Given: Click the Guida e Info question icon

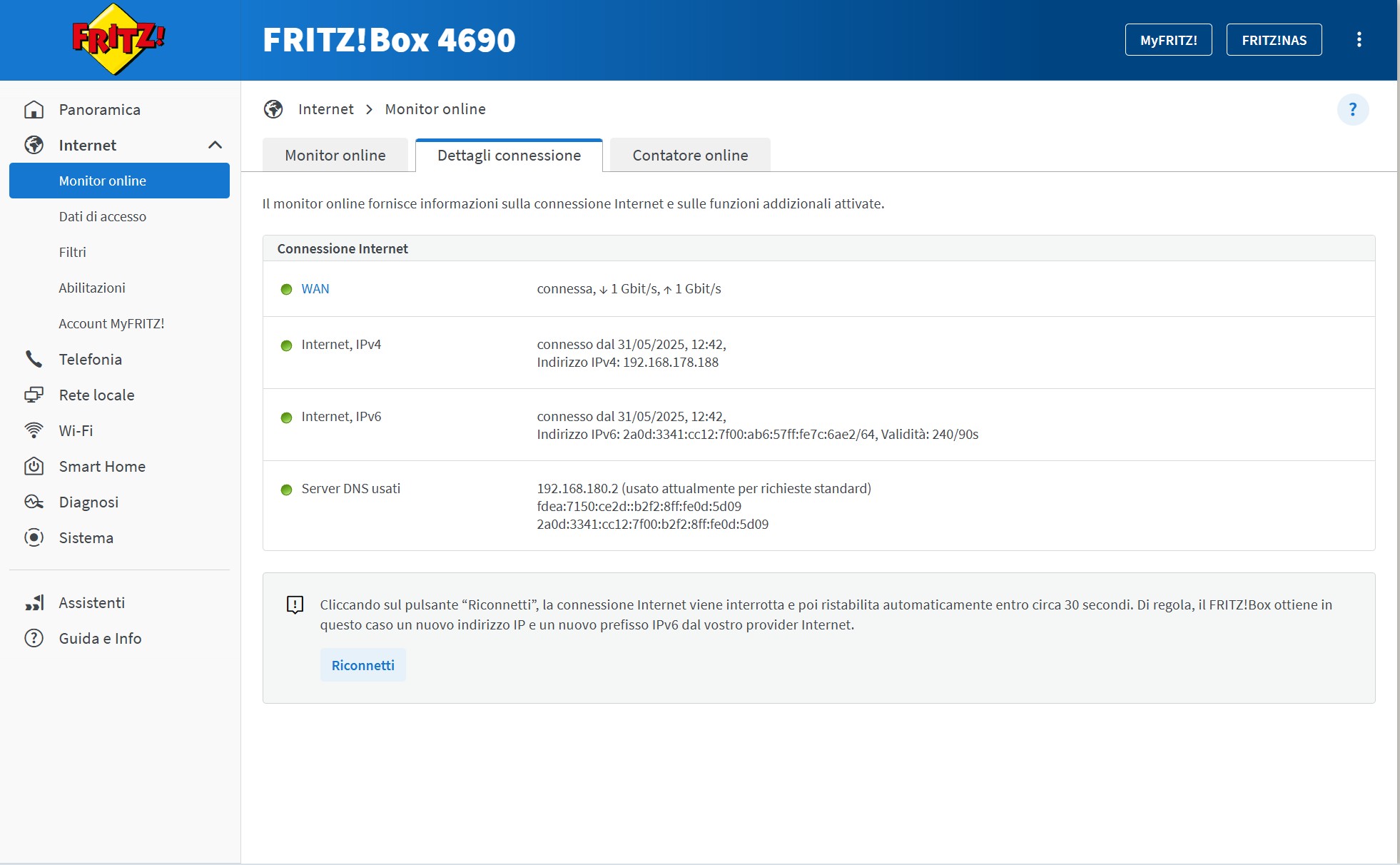Looking at the screenshot, I should point(34,638).
